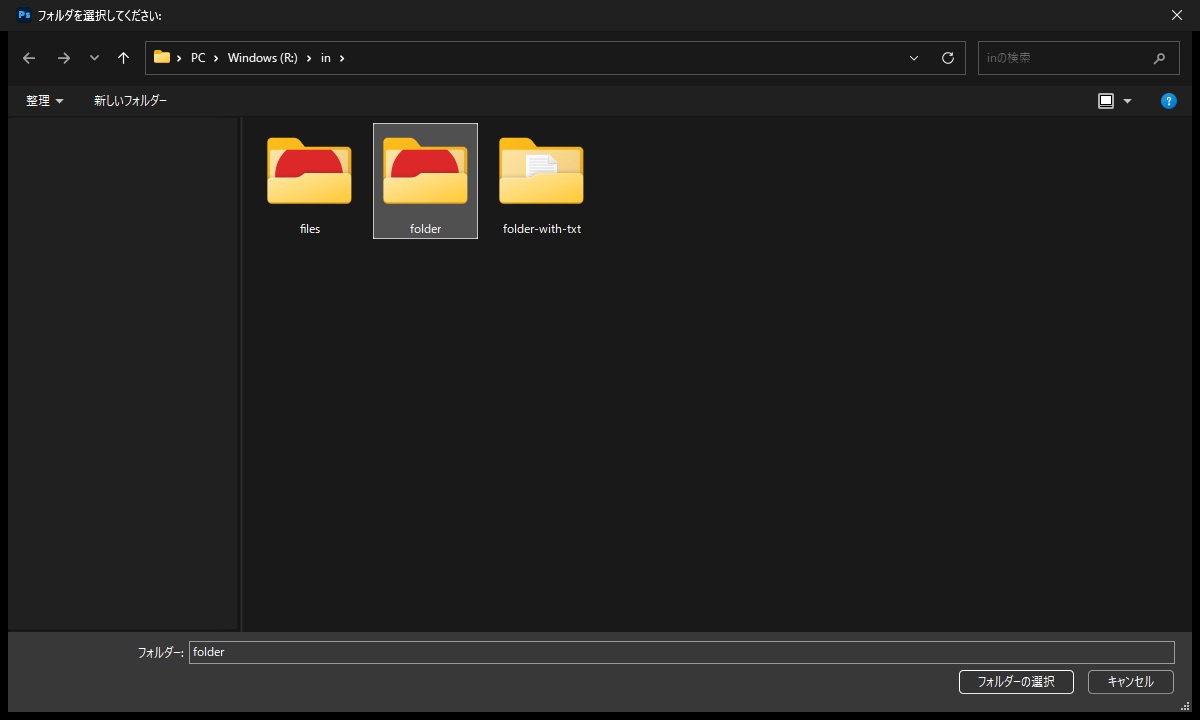Click the 'folder-with-txt' name label
The image size is (1200, 720).
542,229
